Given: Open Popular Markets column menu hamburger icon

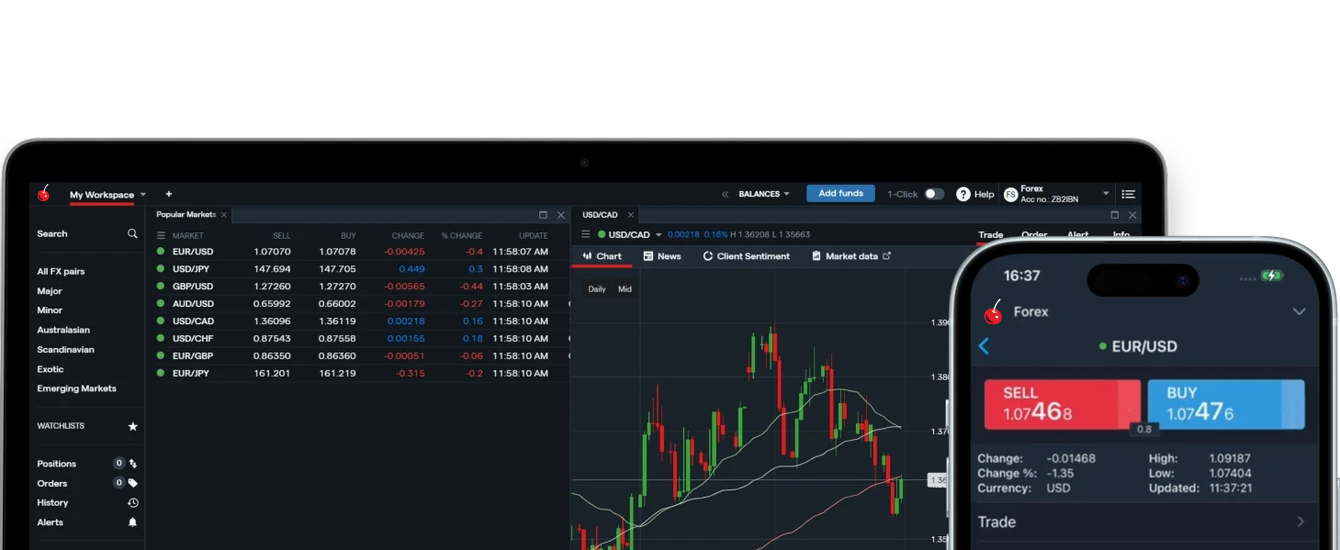Looking at the screenshot, I should pyautogui.click(x=161, y=236).
